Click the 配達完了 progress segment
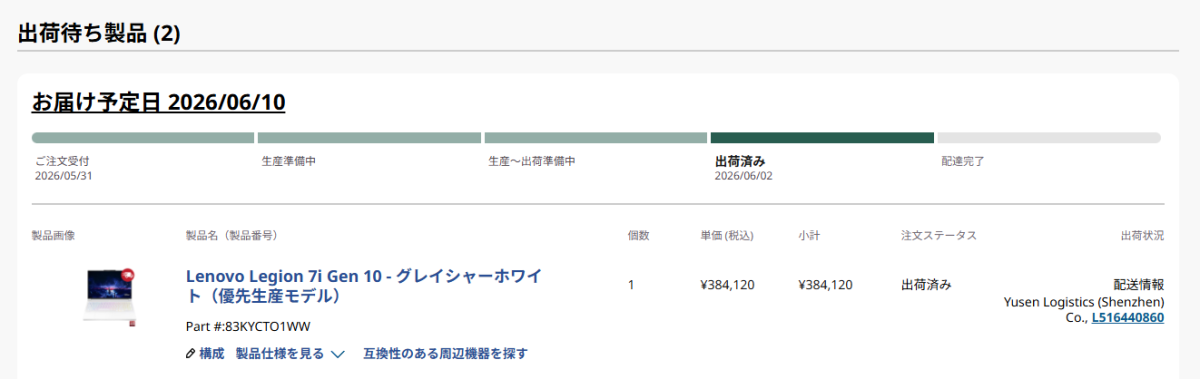The width and height of the screenshot is (1200, 379). pyautogui.click(x=1049, y=138)
